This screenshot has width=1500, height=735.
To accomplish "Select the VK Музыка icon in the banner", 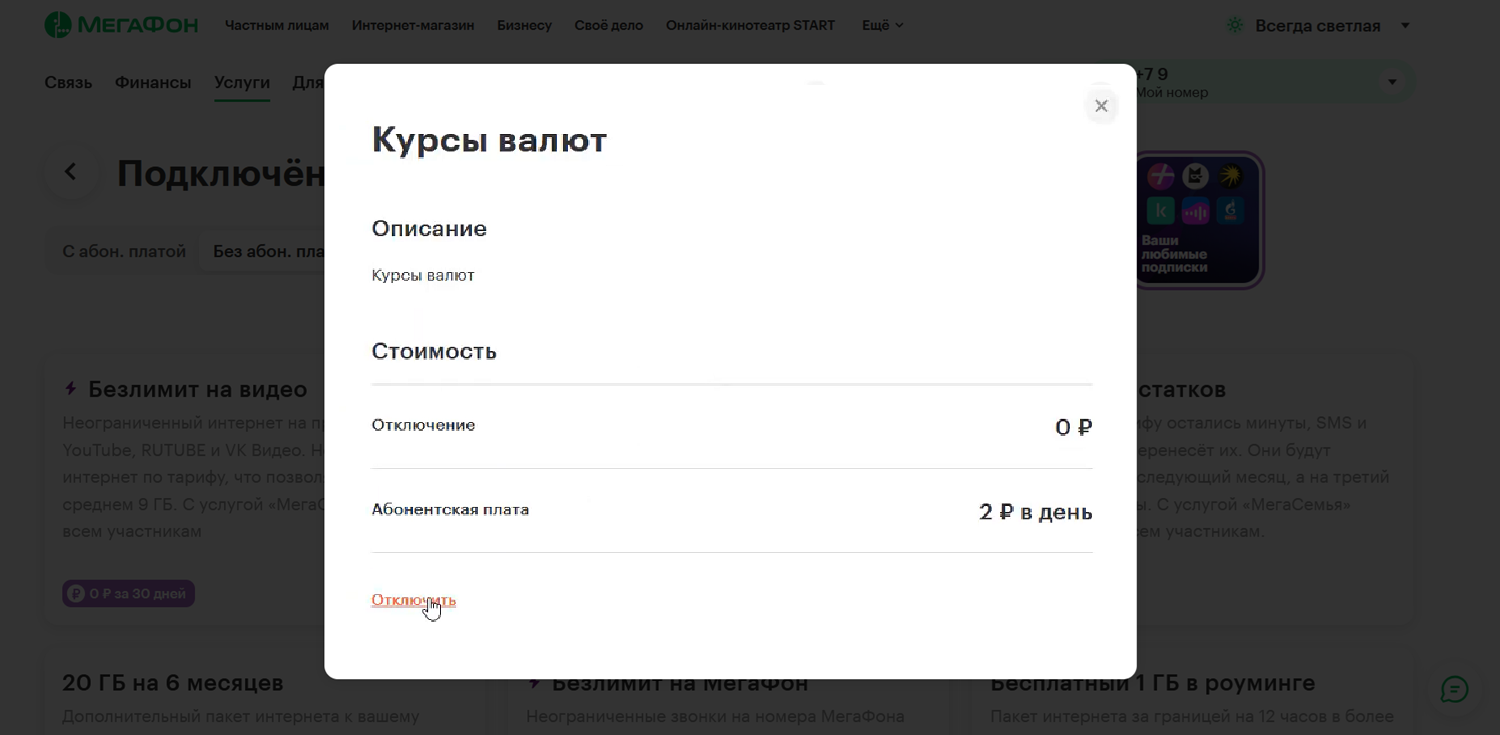I will pyautogui.click(x=1196, y=210).
